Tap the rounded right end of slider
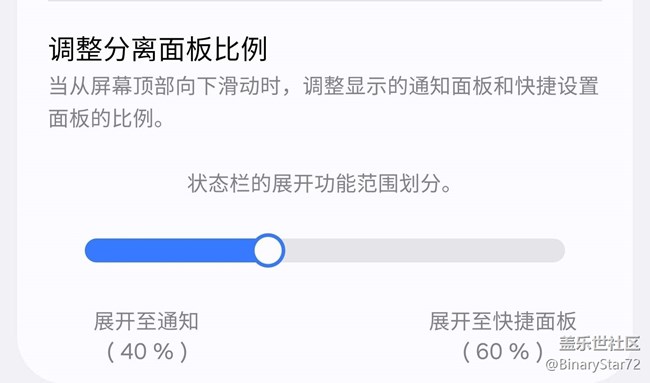Image resolution: width=650 pixels, height=383 pixels. (x=558, y=250)
